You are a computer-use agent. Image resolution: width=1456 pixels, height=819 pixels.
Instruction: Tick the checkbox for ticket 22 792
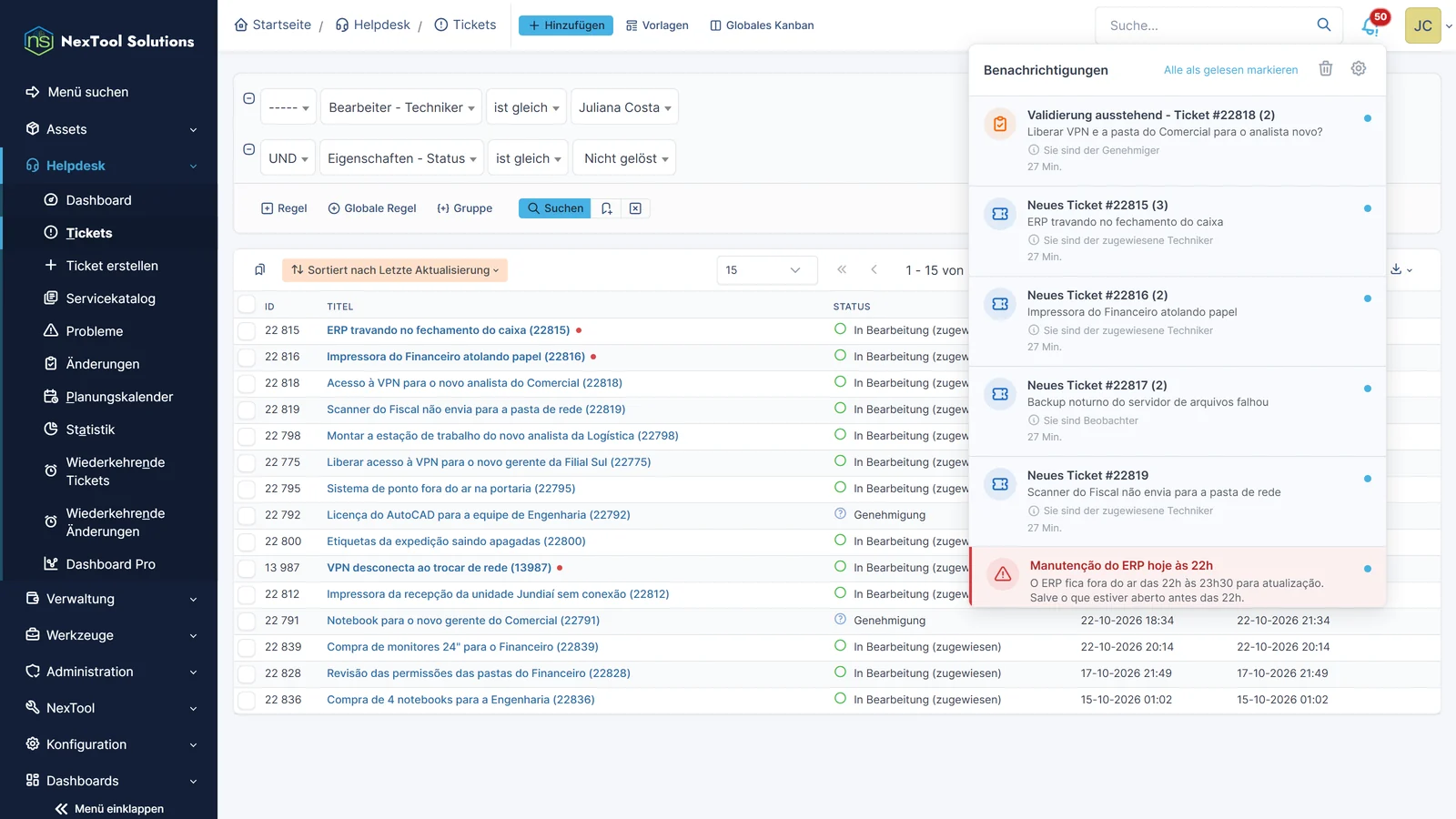pyautogui.click(x=247, y=515)
